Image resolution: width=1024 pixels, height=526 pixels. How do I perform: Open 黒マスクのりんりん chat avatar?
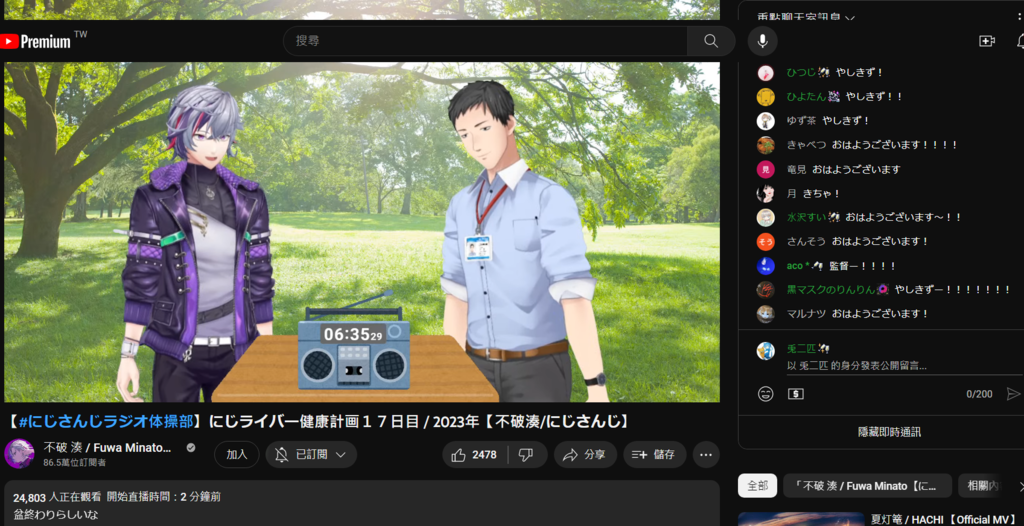tap(765, 289)
